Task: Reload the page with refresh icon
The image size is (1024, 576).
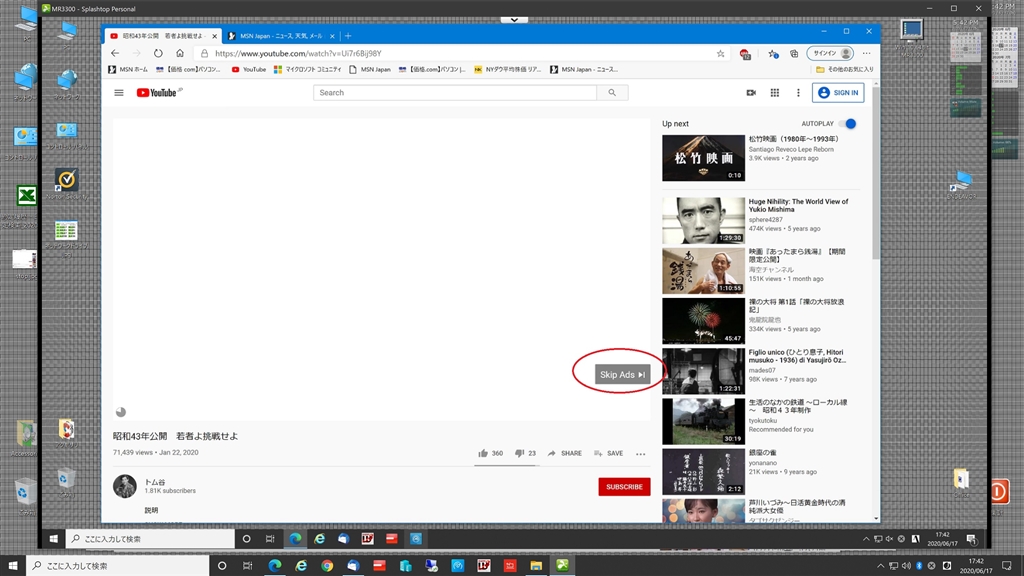Action: pos(158,54)
